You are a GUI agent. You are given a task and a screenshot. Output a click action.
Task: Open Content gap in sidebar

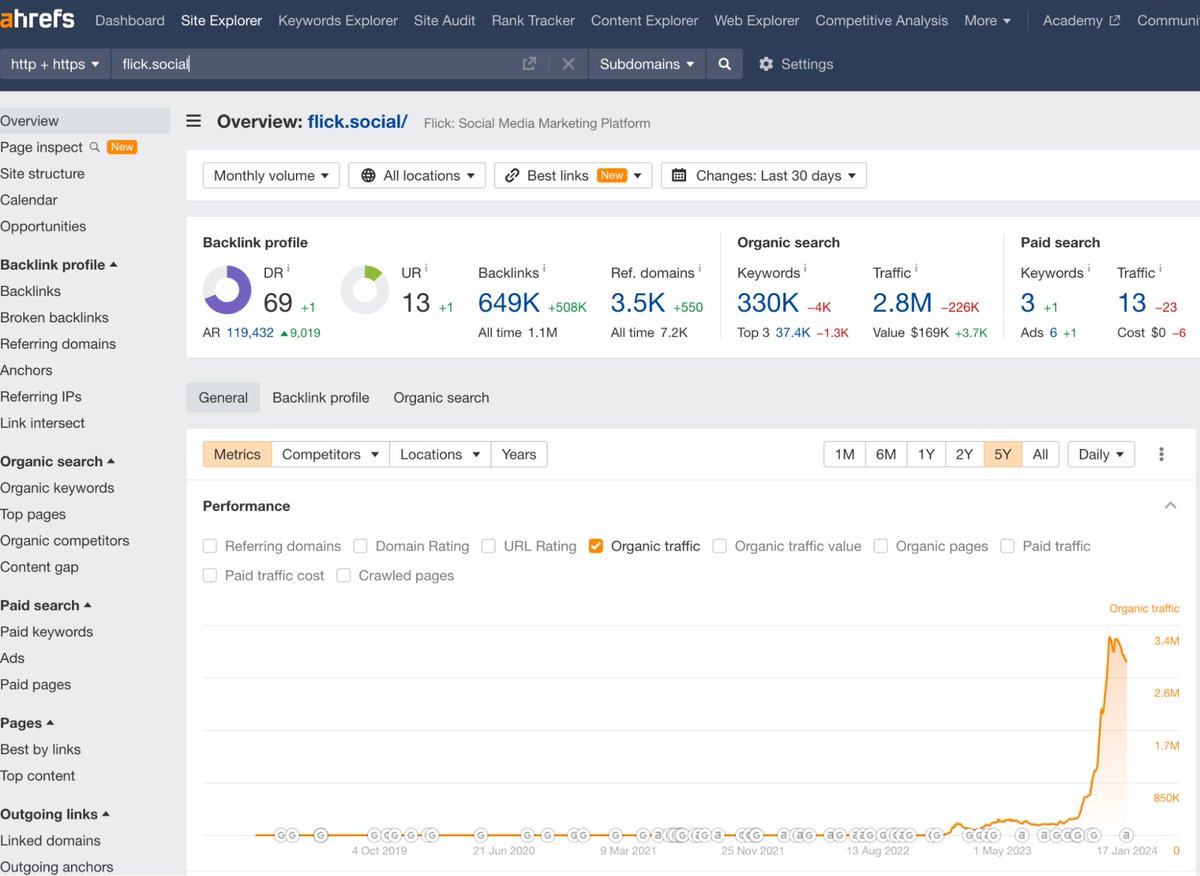pyautogui.click(x=40, y=567)
